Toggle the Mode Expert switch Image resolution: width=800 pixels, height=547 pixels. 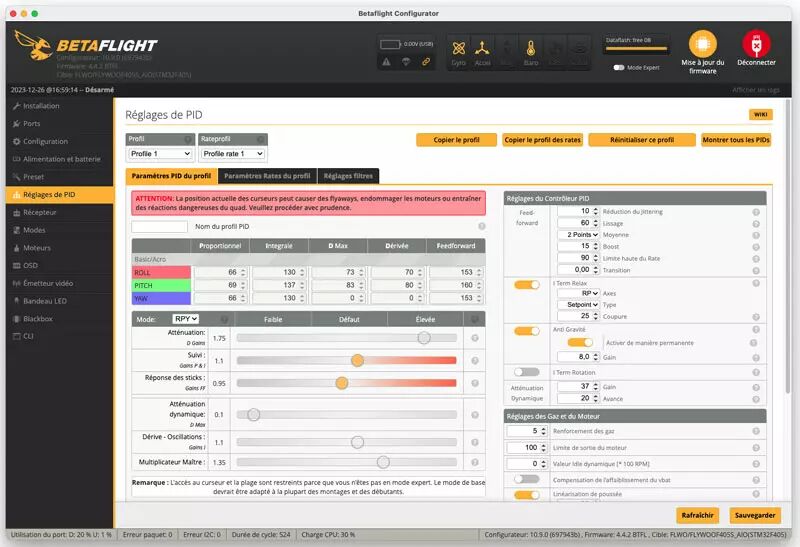(x=618, y=67)
